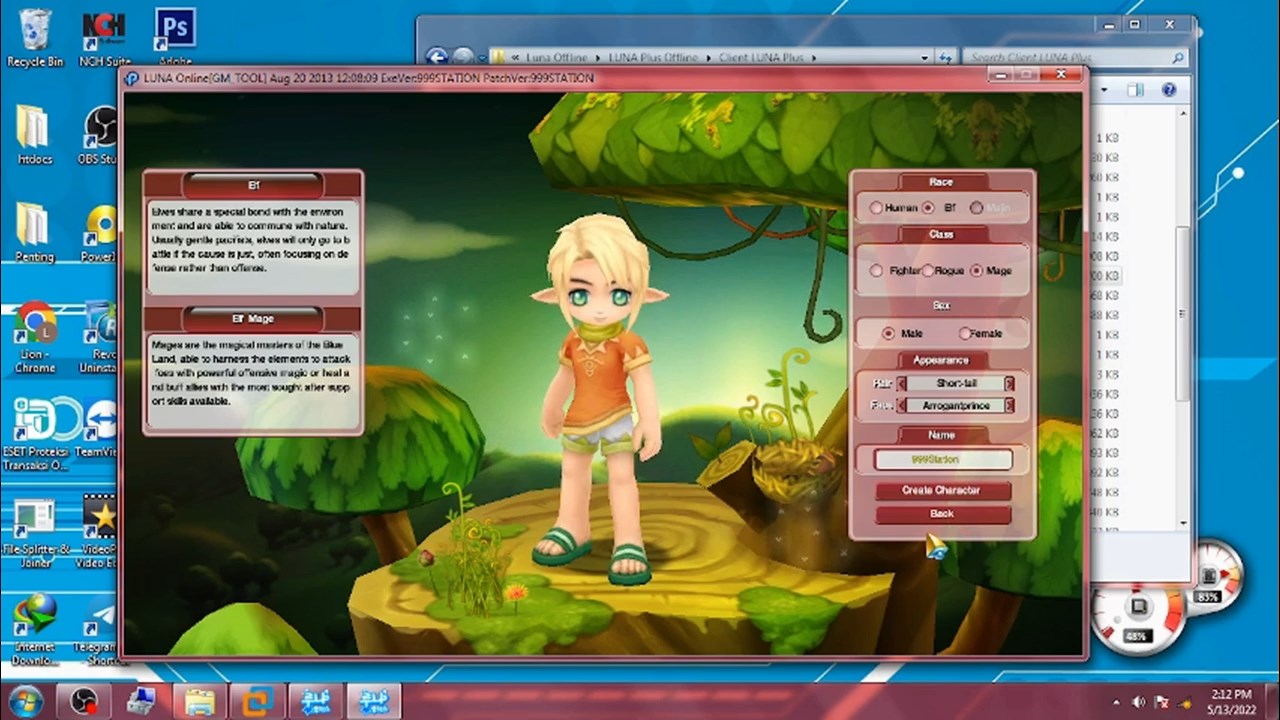Image resolution: width=1280 pixels, height=720 pixels.
Task: Click the volume icon in system tray
Action: click(1139, 702)
